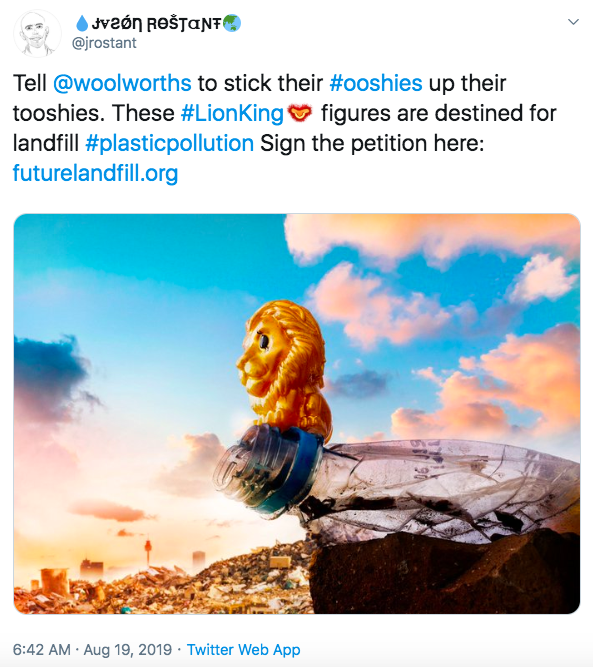The width and height of the screenshot is (593, 667).
Task: Click the landfill skyline in the photo
Action: 162,579
